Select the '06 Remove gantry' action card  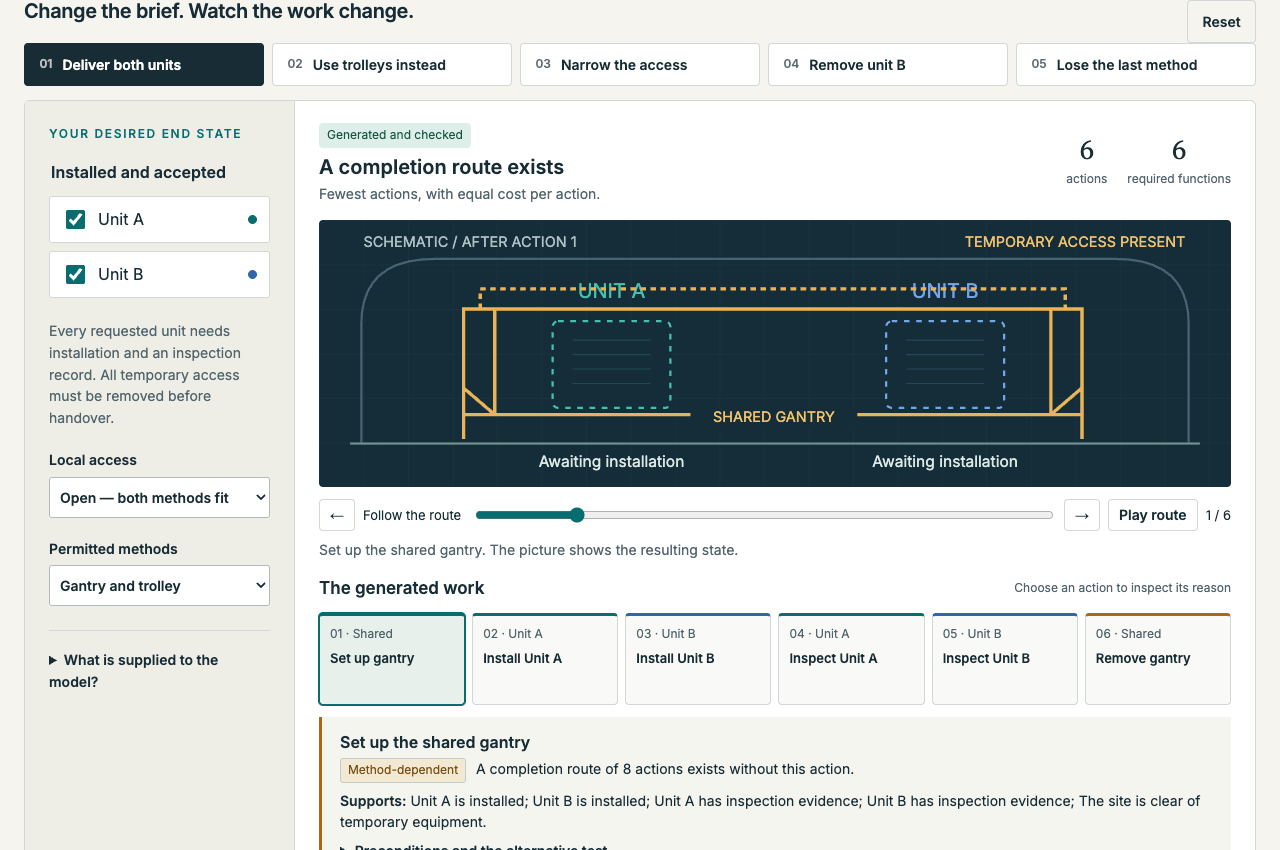click(1158, 659)
